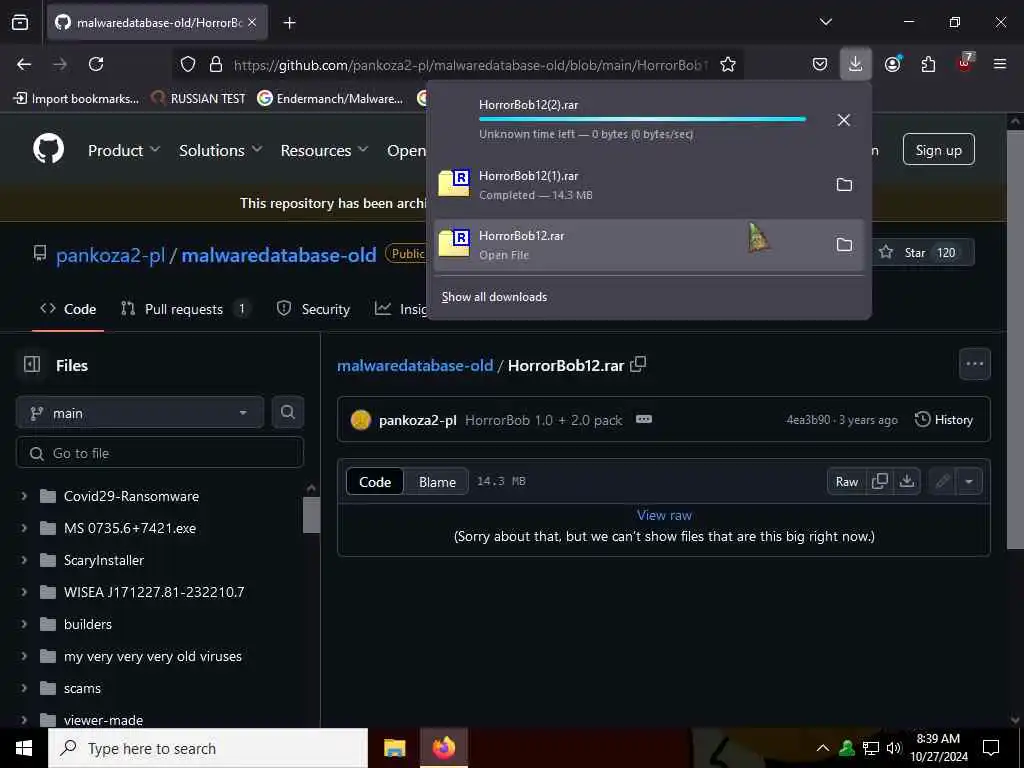The width and height of the screenshot is (1024, 768).
Task: Collapse the Files side panel icon
Action: click(x=32, y=364)
